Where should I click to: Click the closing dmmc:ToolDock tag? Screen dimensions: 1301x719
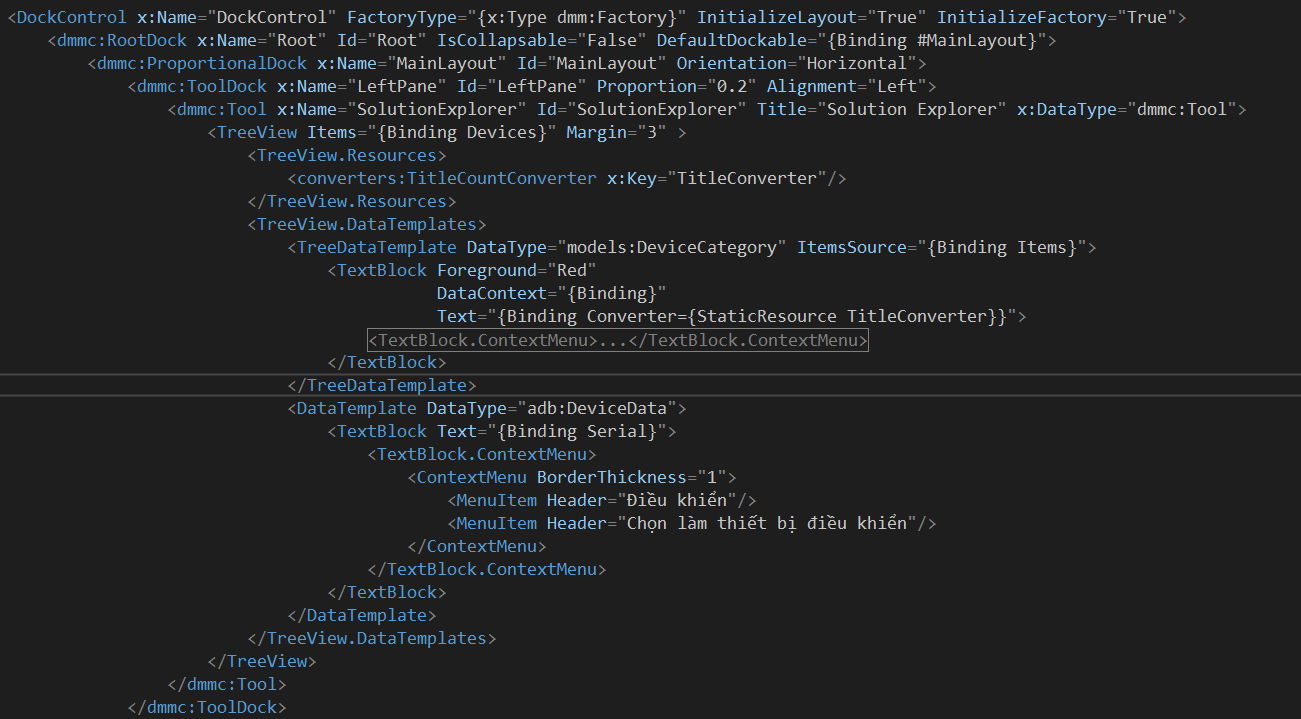pyautogui.click(x=206, y=707)
